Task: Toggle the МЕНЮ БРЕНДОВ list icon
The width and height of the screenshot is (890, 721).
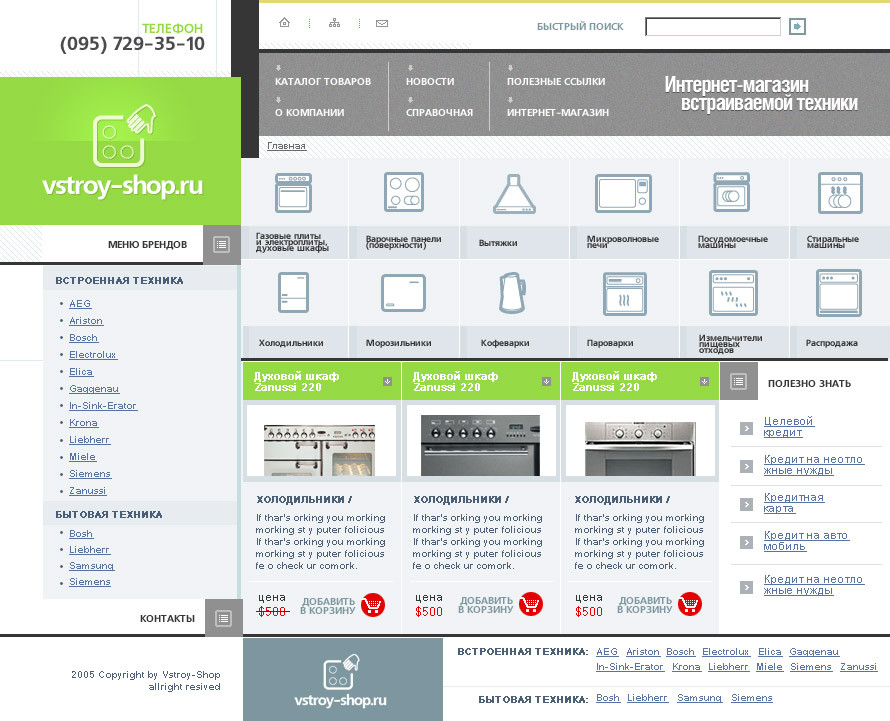Action: click(221, 245)
